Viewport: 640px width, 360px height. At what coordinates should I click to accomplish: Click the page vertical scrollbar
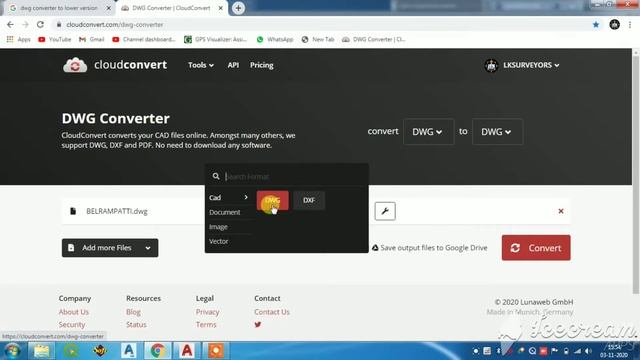click(636, 176)
